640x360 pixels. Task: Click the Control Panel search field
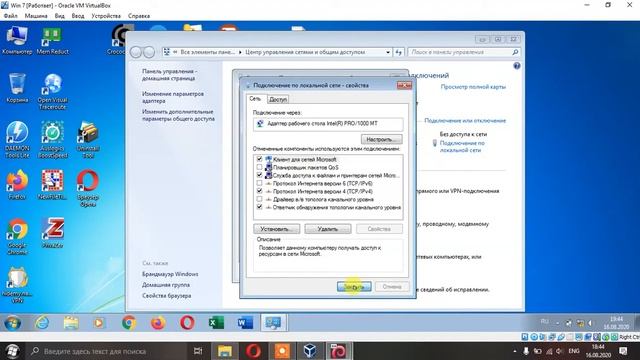[x=463, y=52]
